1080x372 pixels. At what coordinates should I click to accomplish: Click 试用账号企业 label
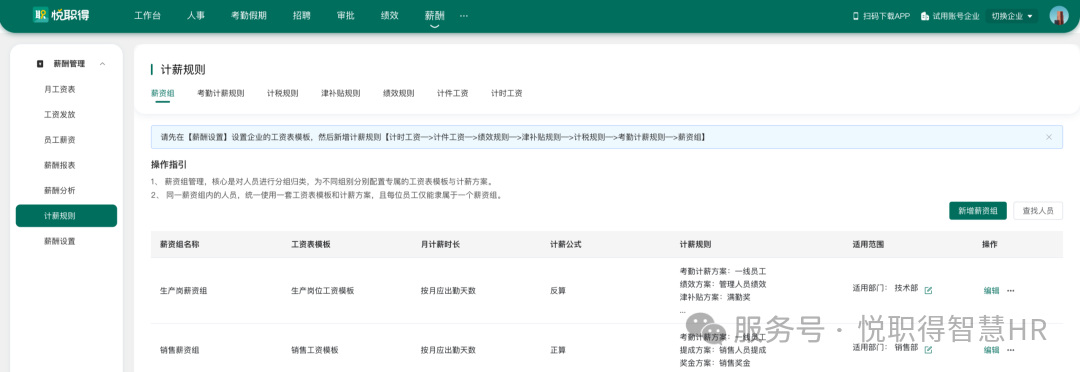point(956,16)
